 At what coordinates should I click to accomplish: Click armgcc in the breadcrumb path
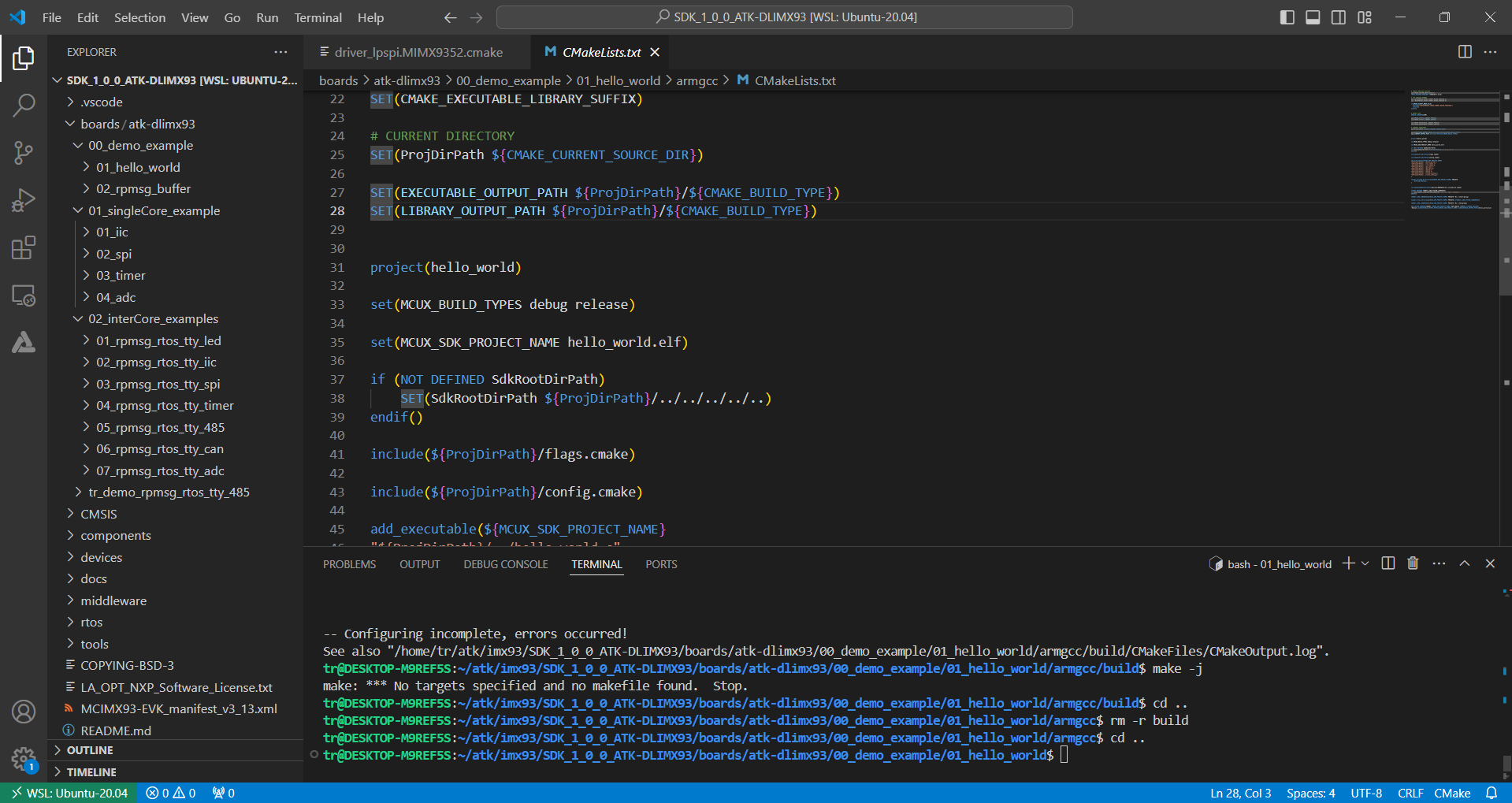[x=697, y=80]
